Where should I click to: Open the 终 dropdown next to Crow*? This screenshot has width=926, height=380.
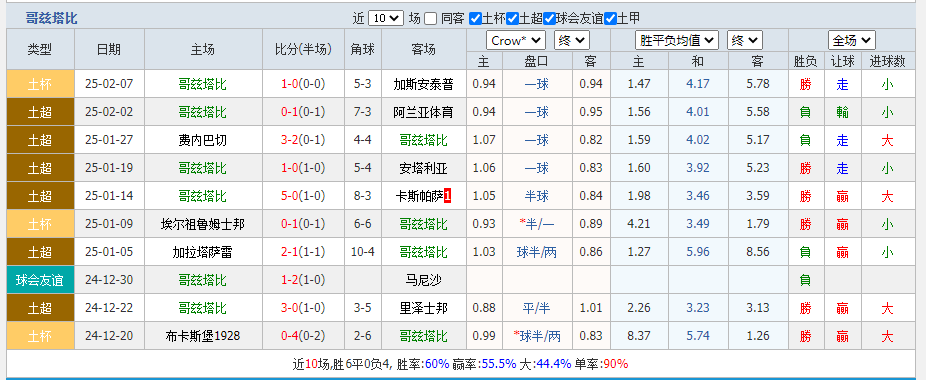tap(572, 40)
